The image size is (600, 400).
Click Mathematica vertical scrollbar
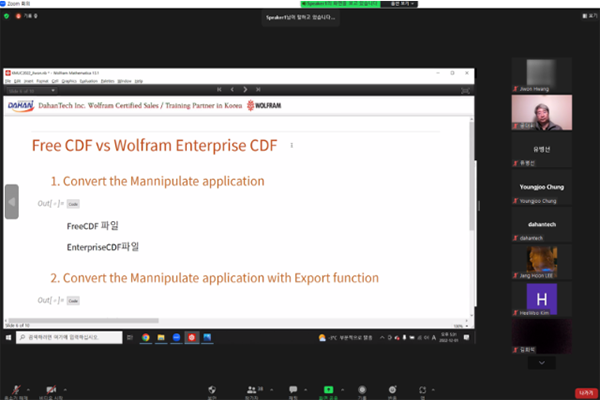pyautogui.click(x=471, y=176)
